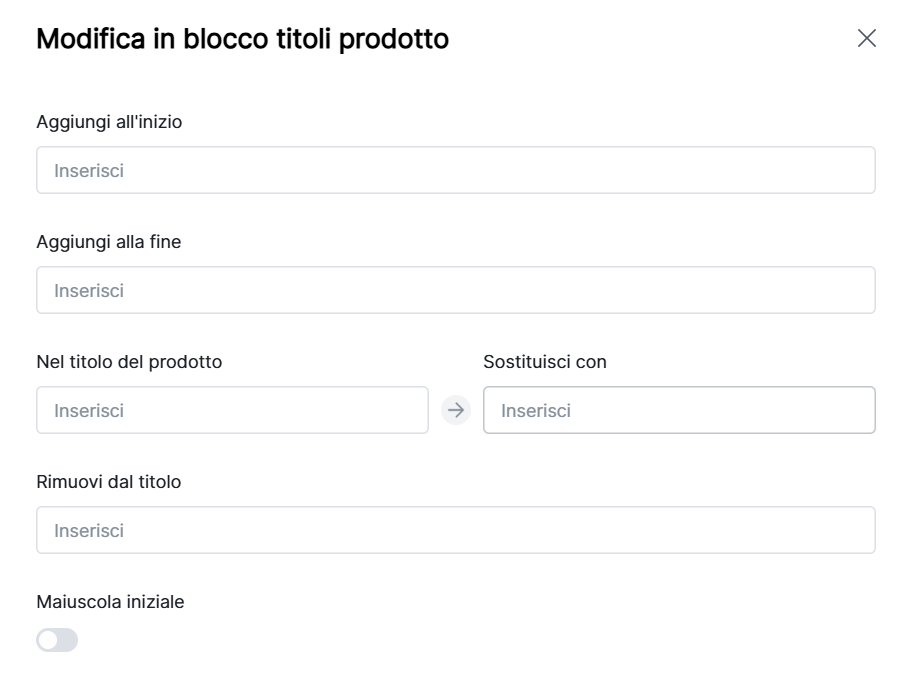Click the Modifica in blocco titoli prodotto heading
Viewport: 899px width, 690px height.
[x=242, y=40]
